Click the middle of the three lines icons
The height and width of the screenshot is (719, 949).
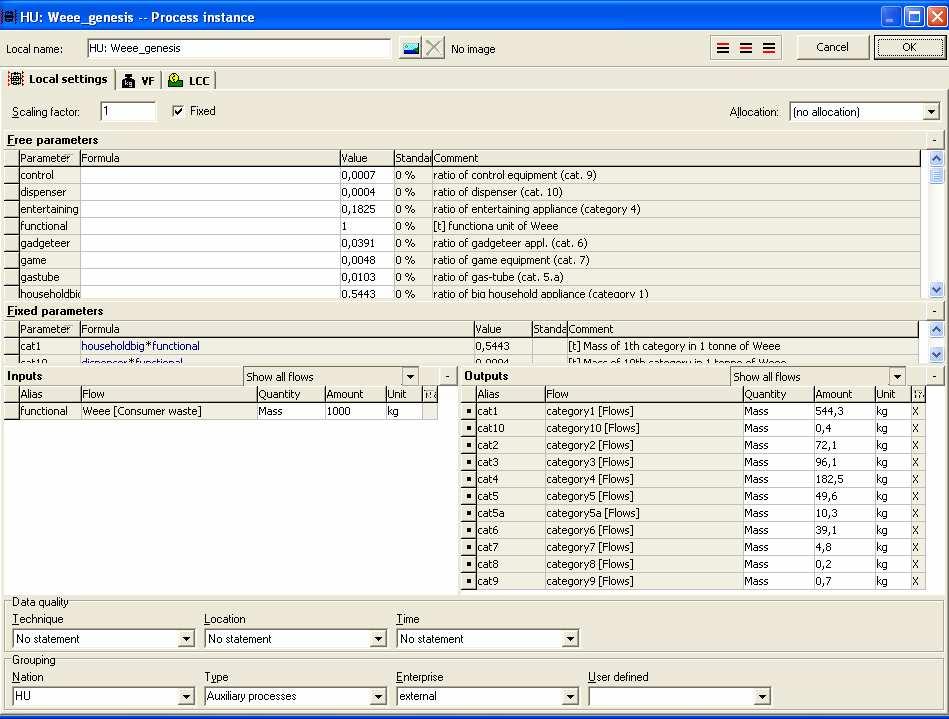(x=746, y=48)
